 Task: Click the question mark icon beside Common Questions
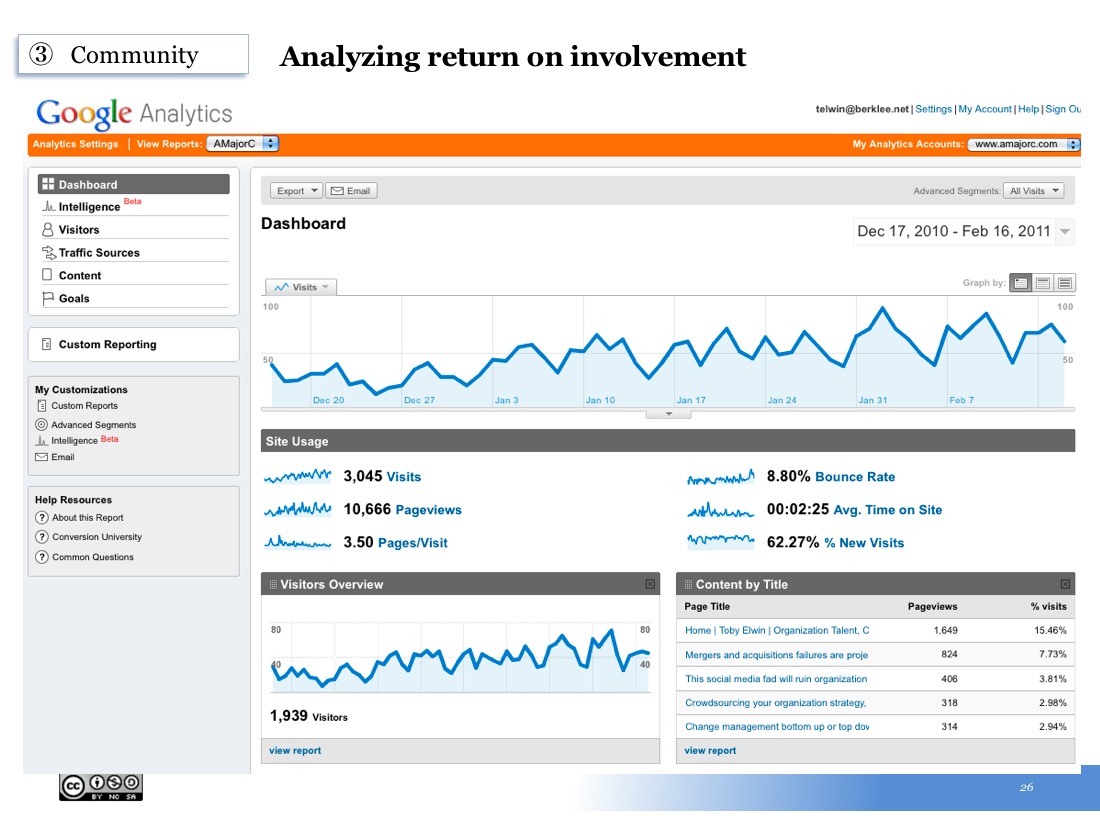pyautogui.click(x=42, y=557)
